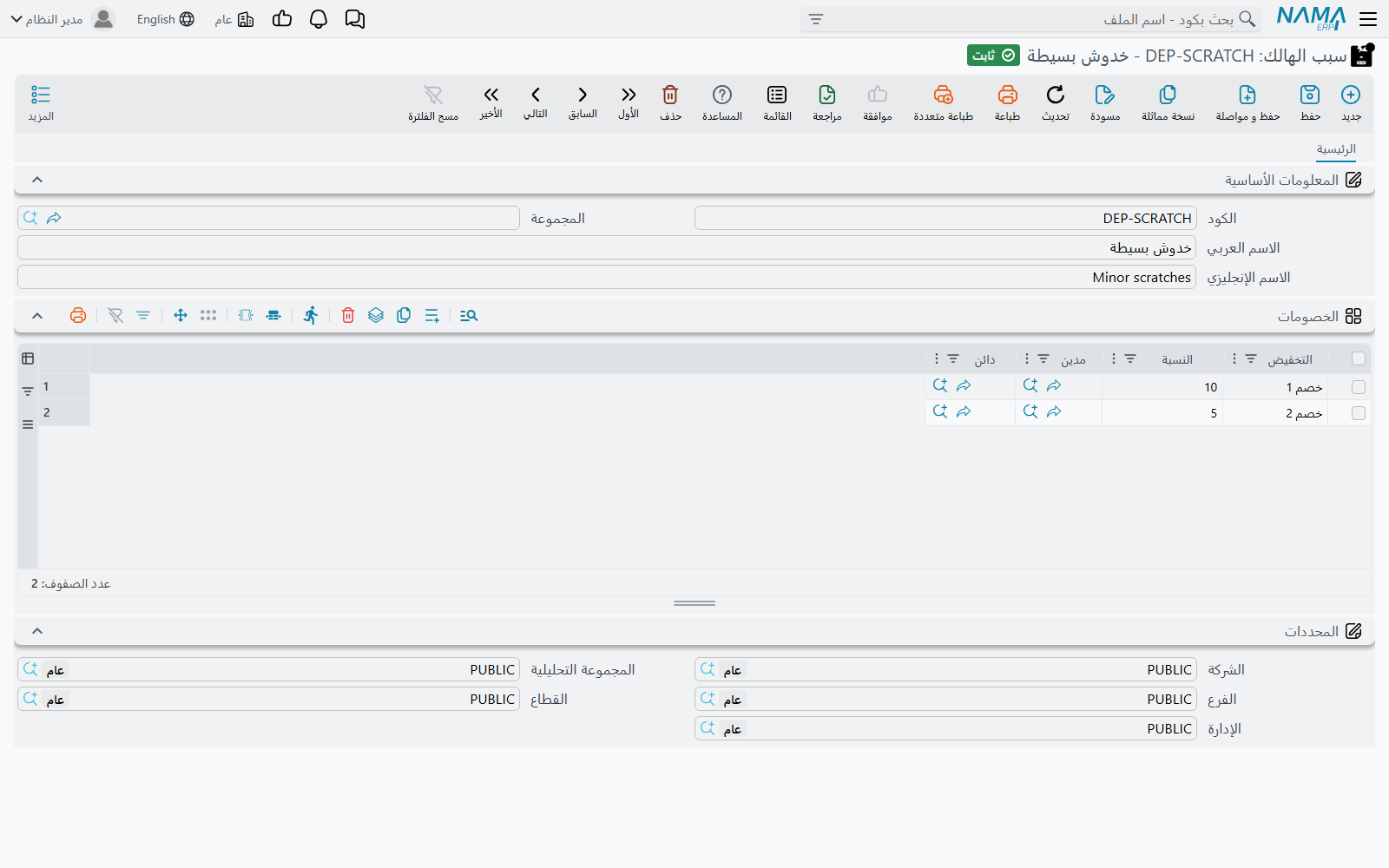Open the chat messages icon in header
Image resolution: width=1389 pixels, height=868 pixels.
tap(355, 19)
